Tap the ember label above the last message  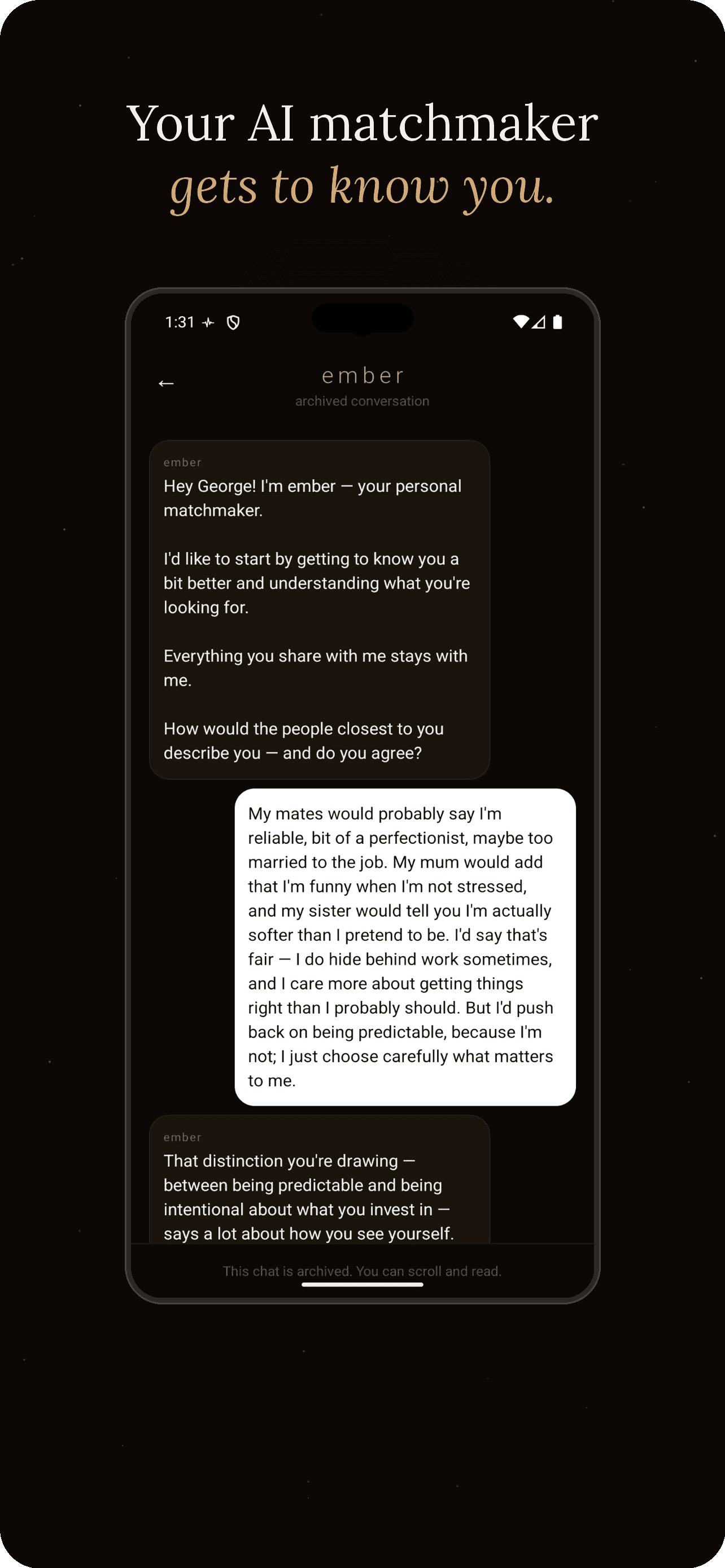tap(184, 1137)
